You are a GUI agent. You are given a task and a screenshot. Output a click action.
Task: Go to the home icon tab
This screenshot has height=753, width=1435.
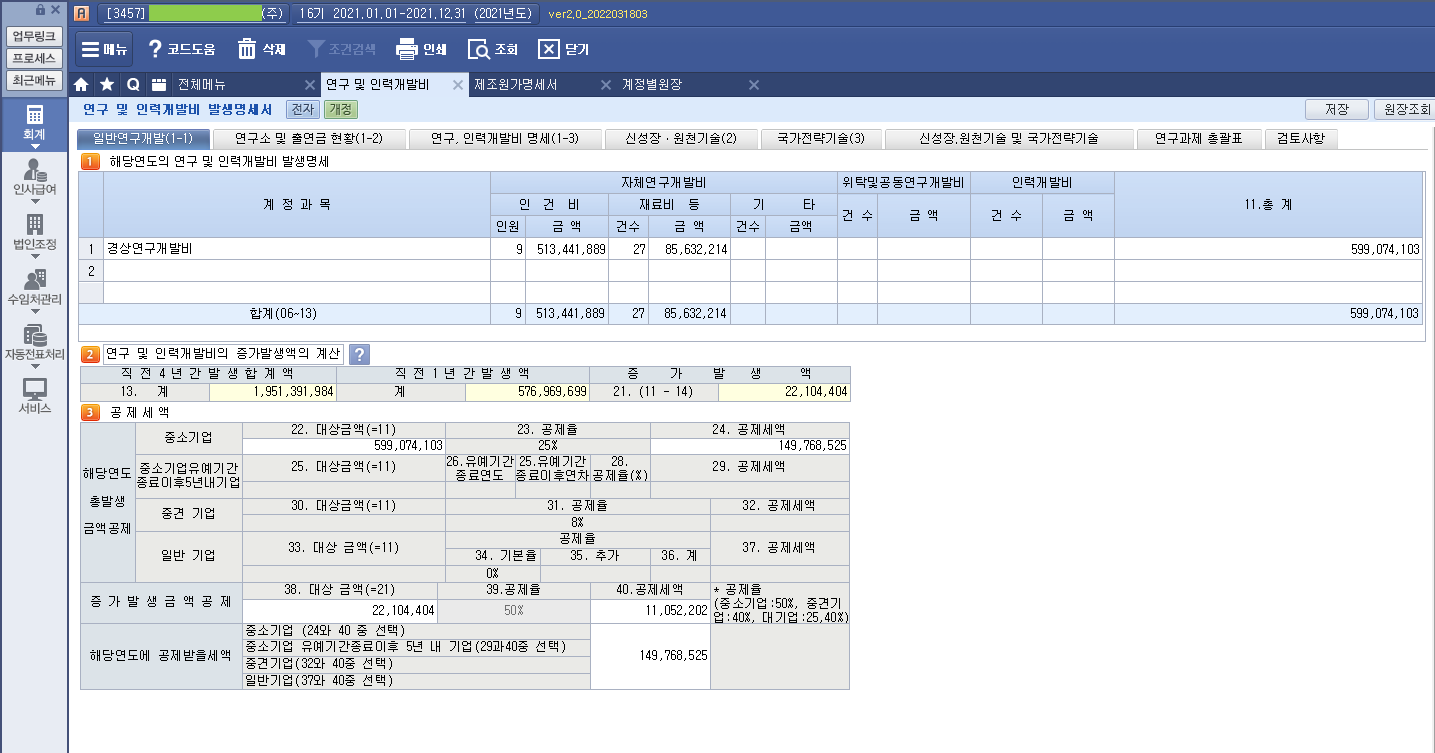point(82,85)
